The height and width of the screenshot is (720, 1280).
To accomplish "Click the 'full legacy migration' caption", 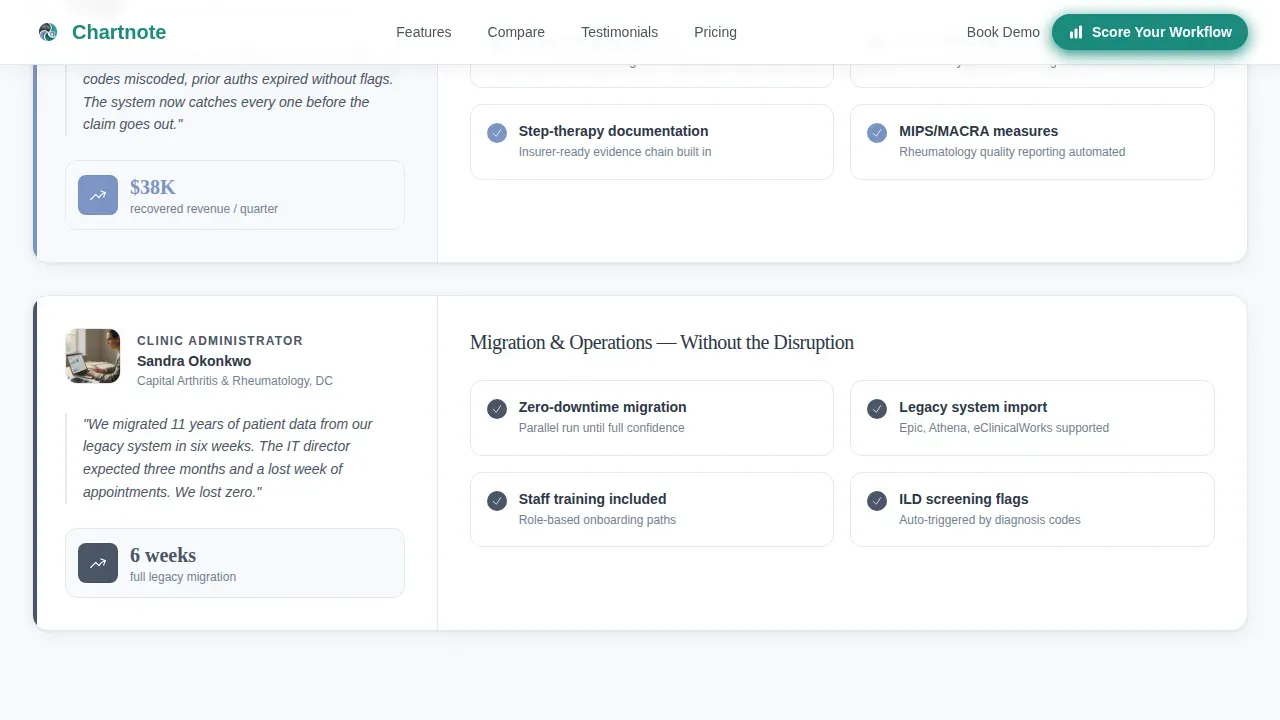I will 183,577.
